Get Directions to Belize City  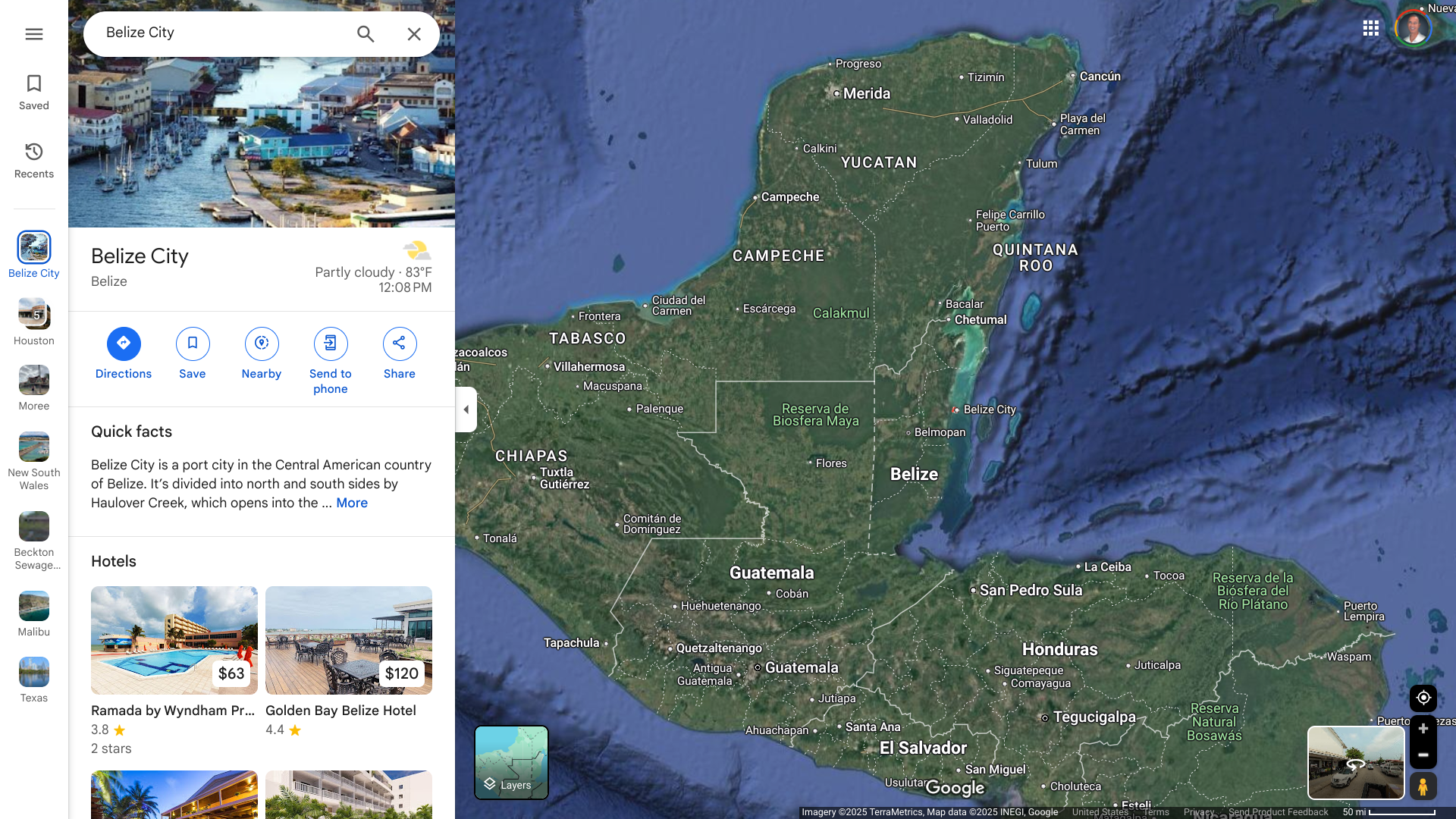click(x=124, y=344)
